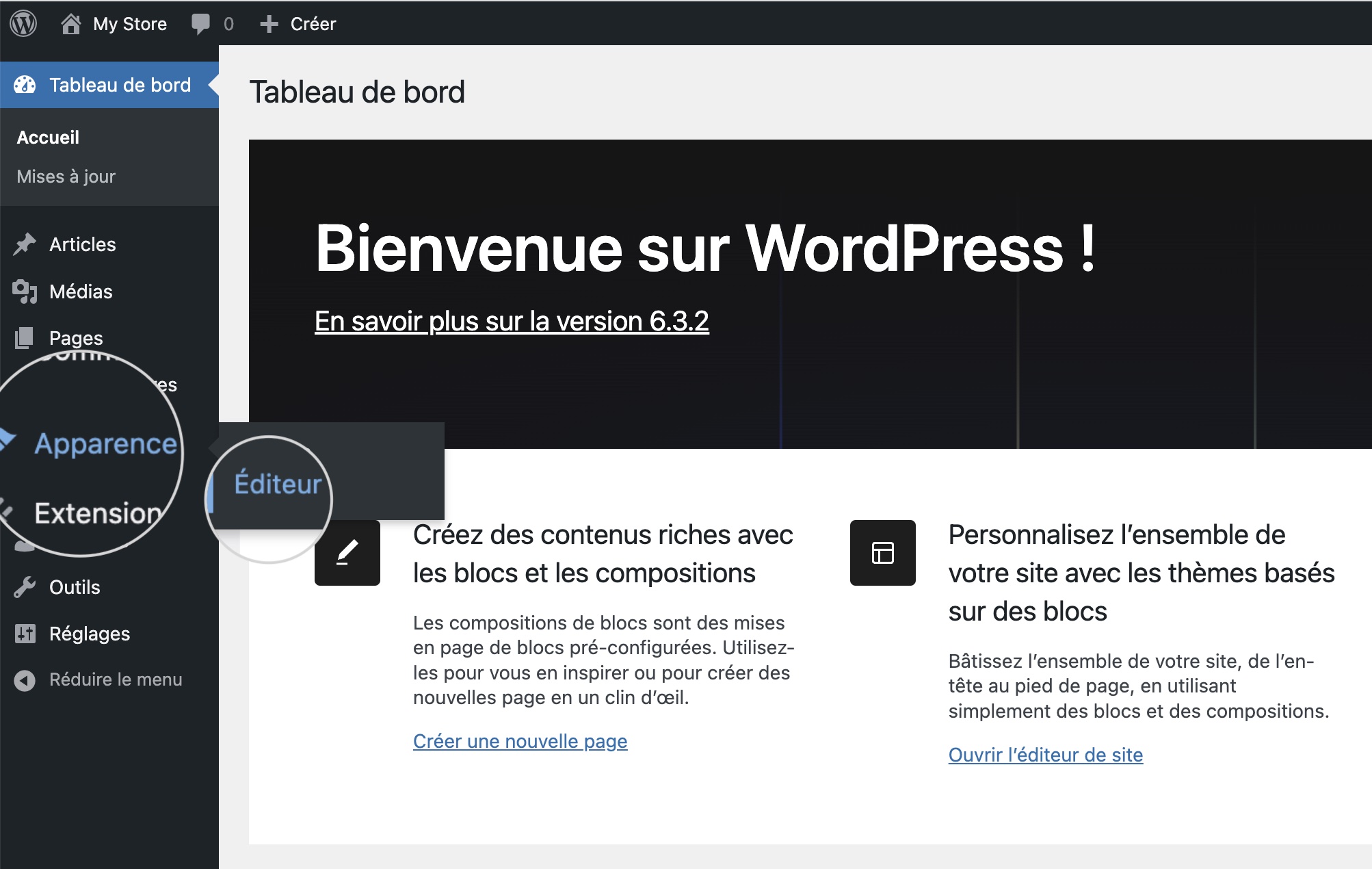The width and height of the screenshot is (1372, 869).
Task: Open the Apparence menu
Action: coord(106,443)
